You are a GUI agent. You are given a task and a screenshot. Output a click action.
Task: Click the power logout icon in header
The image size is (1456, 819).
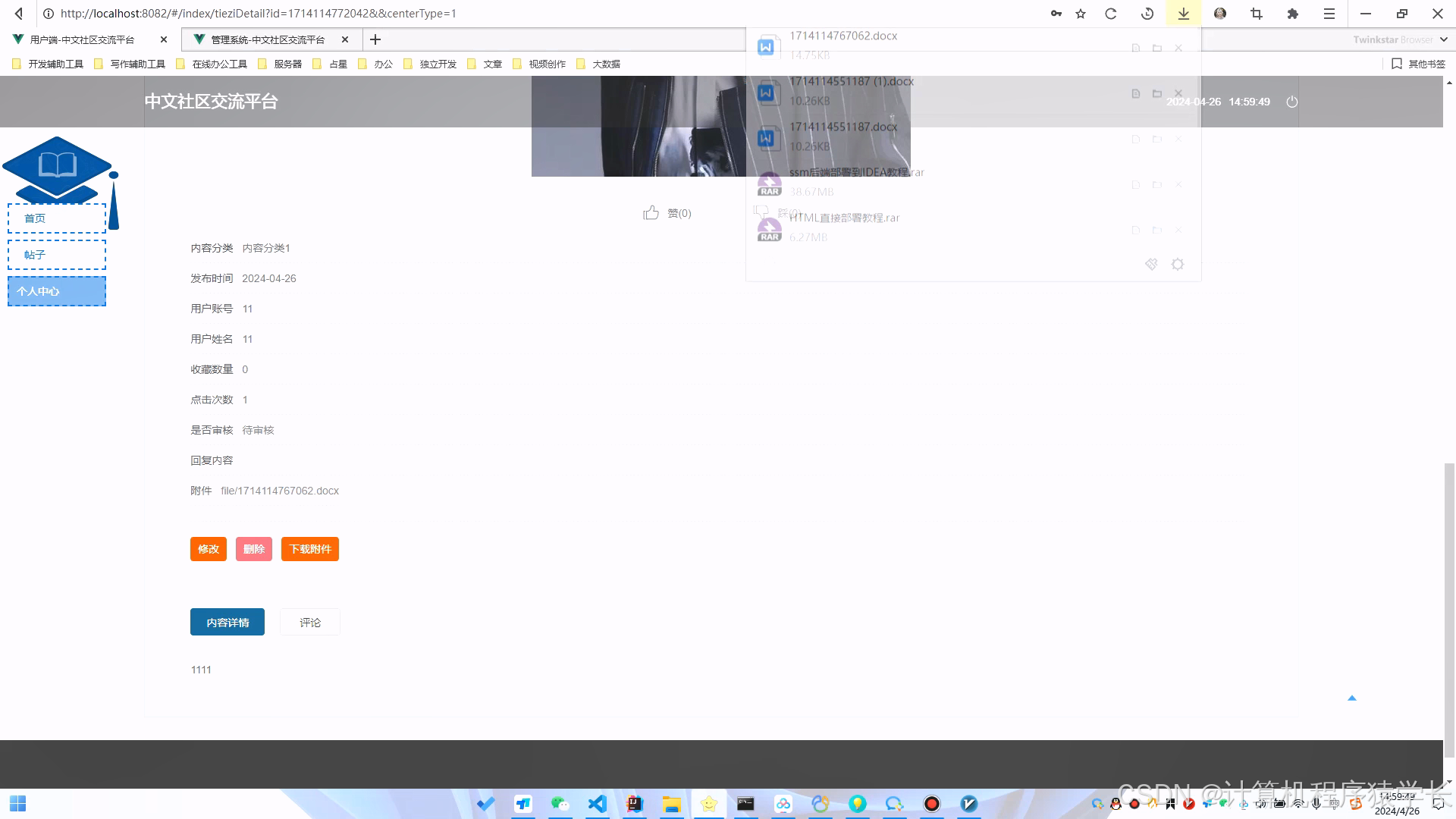(1292, 102)
